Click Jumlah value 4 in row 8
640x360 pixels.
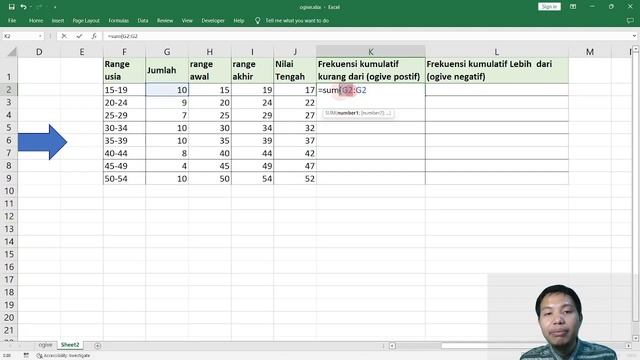pos(167,166)
